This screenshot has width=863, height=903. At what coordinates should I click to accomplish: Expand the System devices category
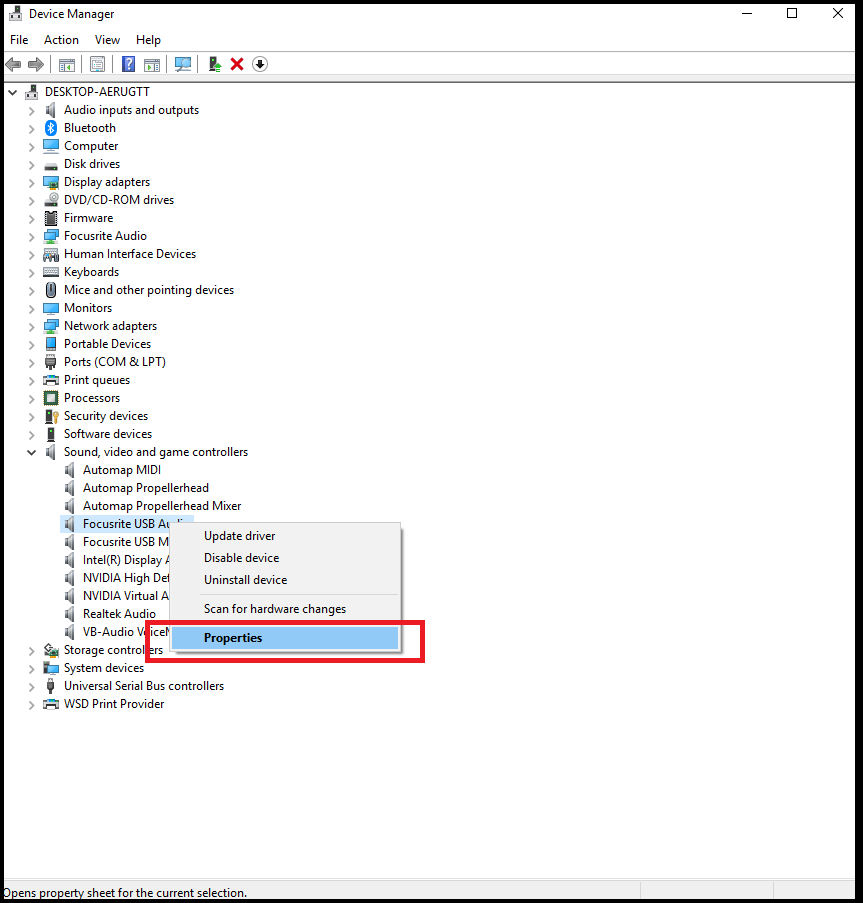[x=32, y=669]
